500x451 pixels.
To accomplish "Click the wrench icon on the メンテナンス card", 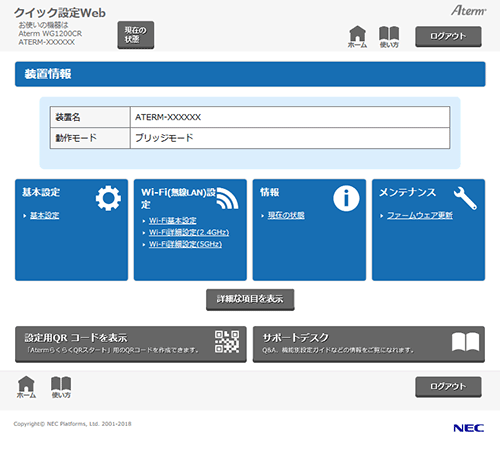I will [465, 198].
